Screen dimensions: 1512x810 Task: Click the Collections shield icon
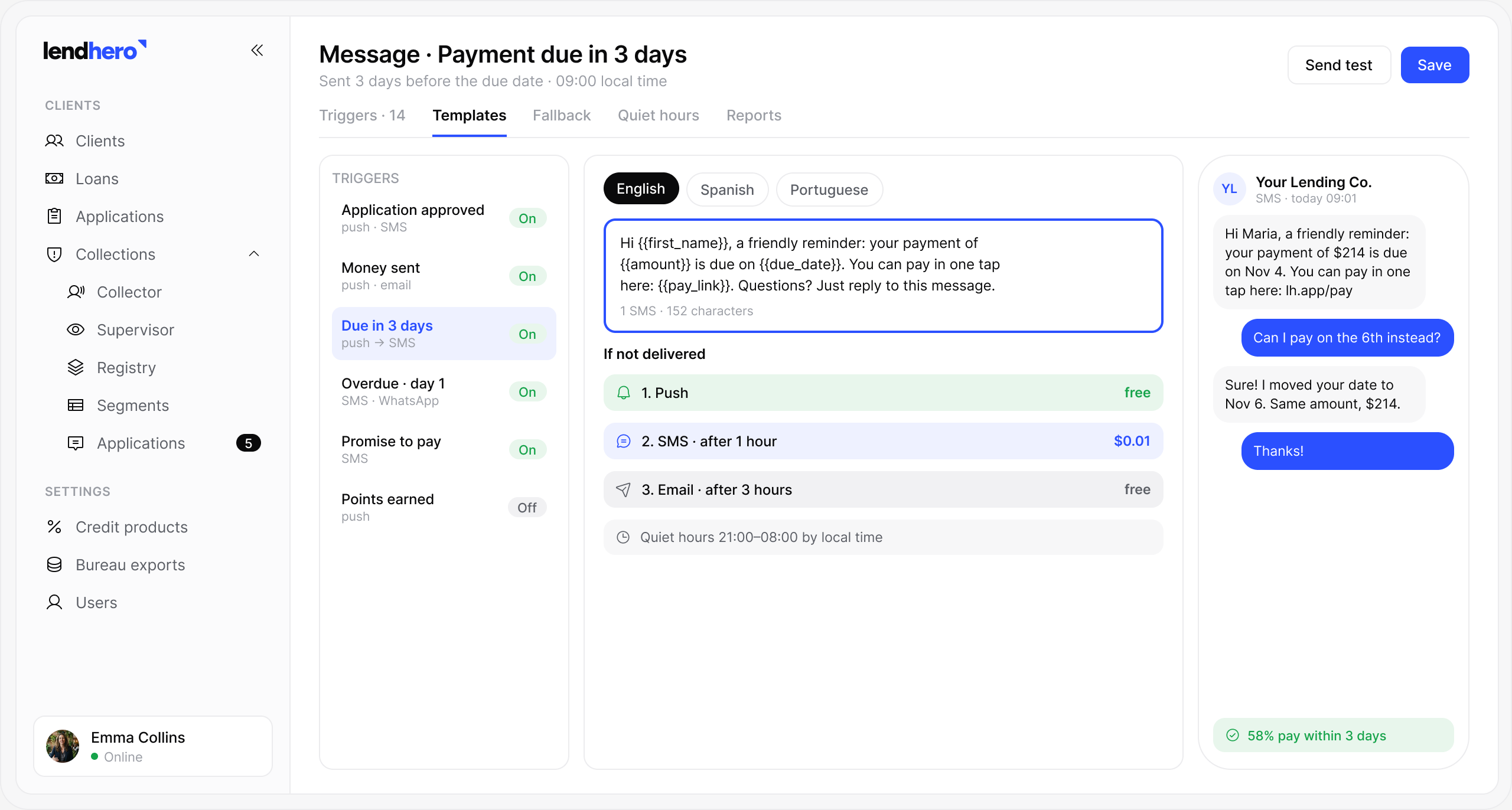pos(54,254)
